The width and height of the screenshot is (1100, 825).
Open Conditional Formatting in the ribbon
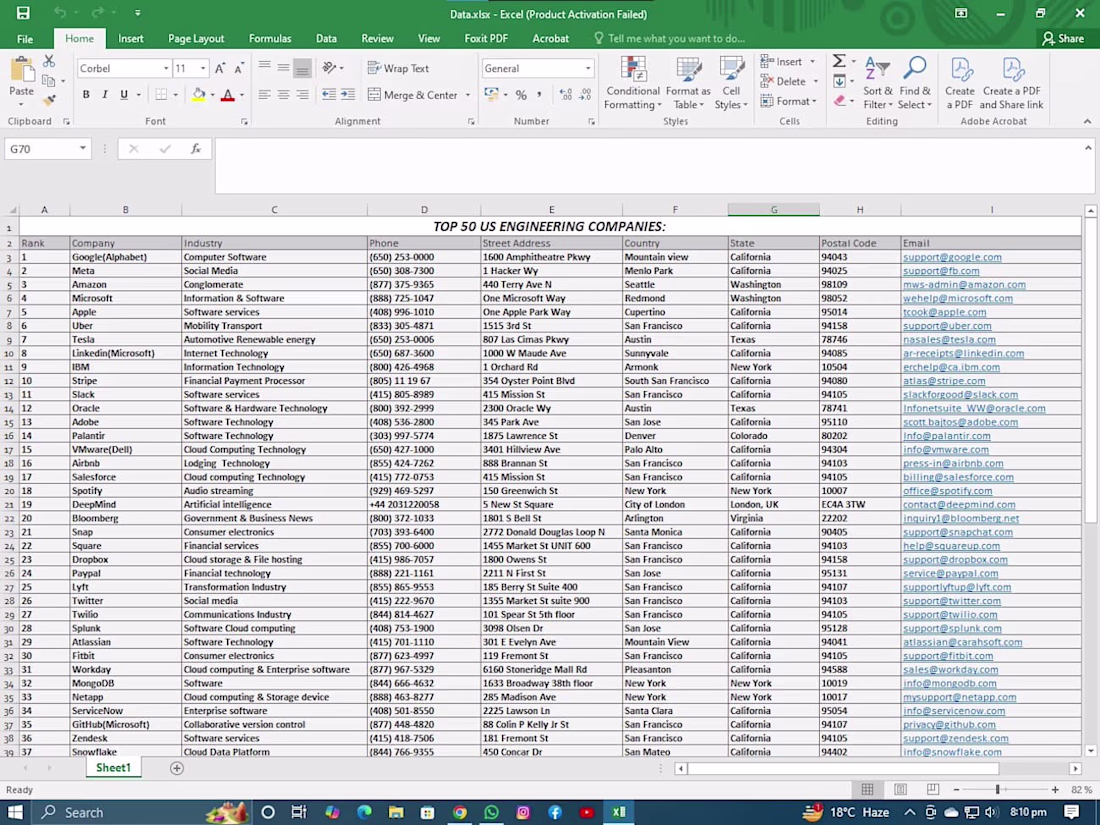coord(632,82)
